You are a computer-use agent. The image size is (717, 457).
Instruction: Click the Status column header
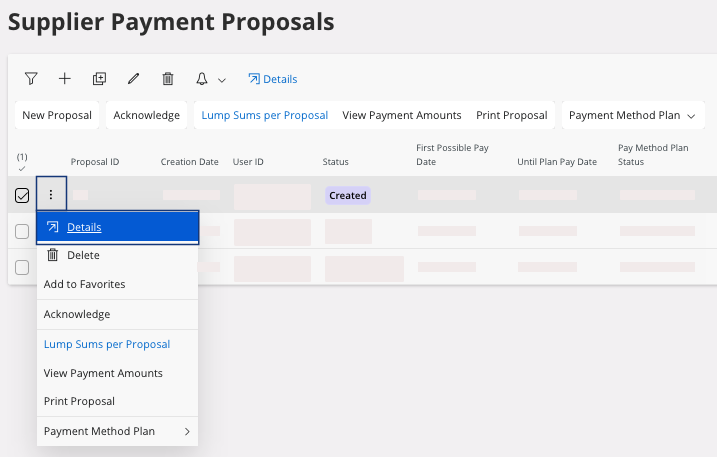[335, 162]
